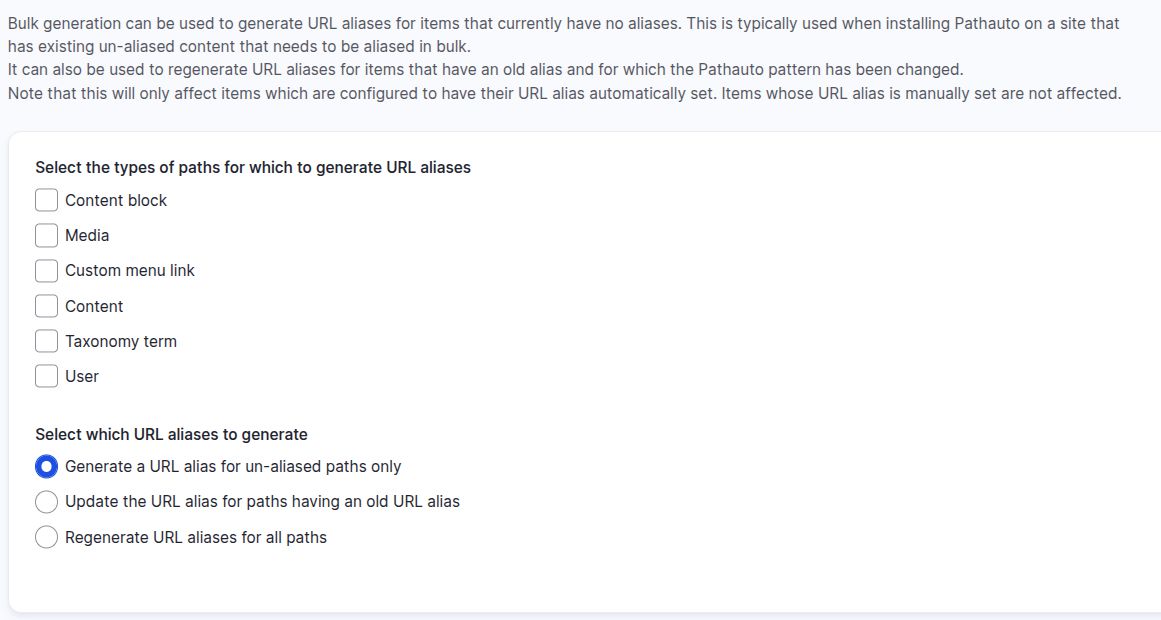This screenshot has height=620, width=1161.
Task: Click the "Taxonomy term" label text
Action: click(x=121, y=342)
